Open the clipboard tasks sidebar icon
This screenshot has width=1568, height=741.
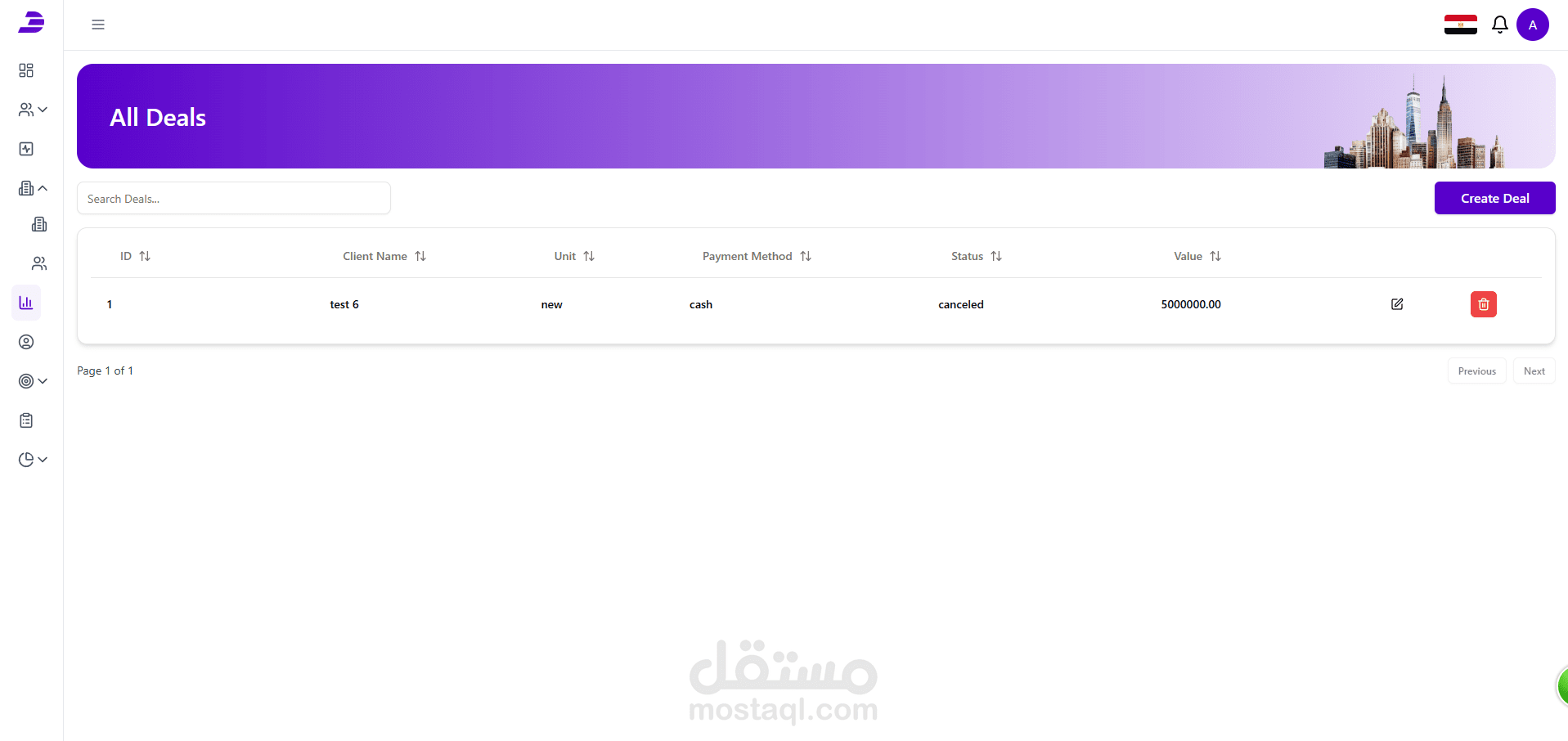pos(26,420)
